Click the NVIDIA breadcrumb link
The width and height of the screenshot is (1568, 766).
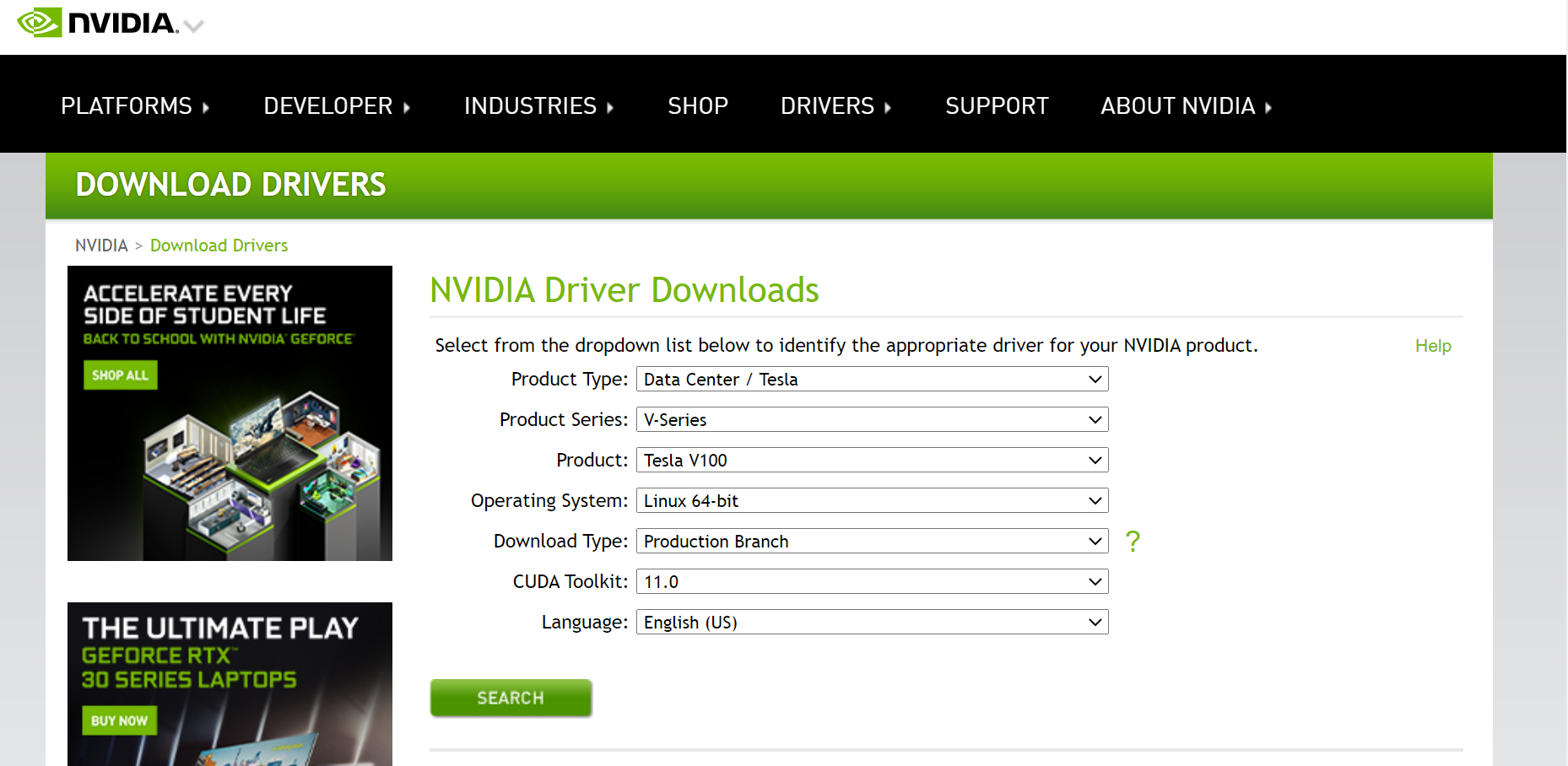point(101,245)
